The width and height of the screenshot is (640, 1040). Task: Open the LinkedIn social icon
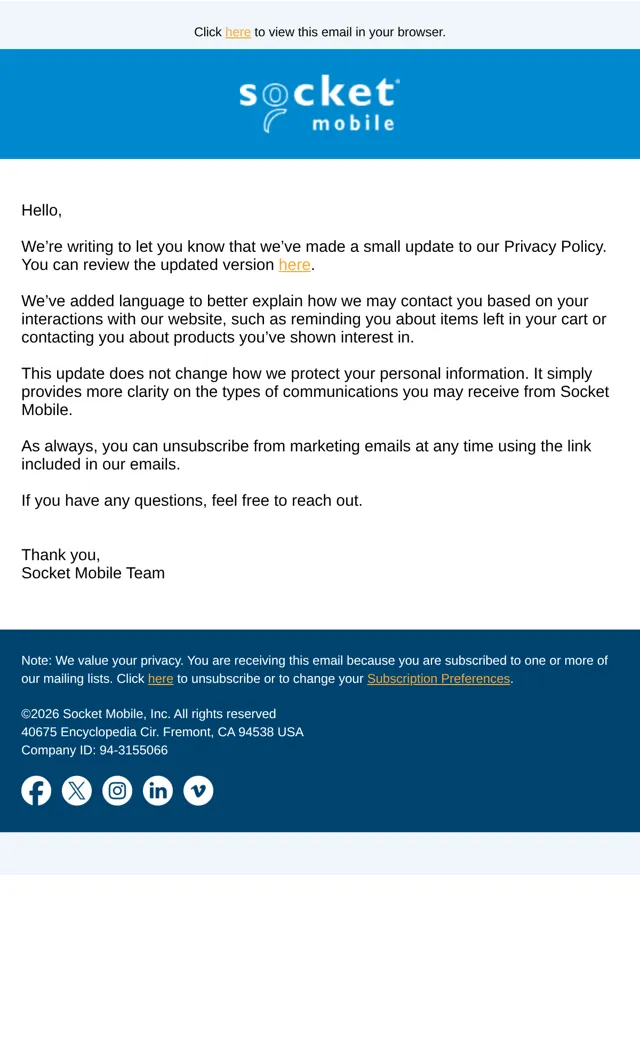click(x=158, y=791)
